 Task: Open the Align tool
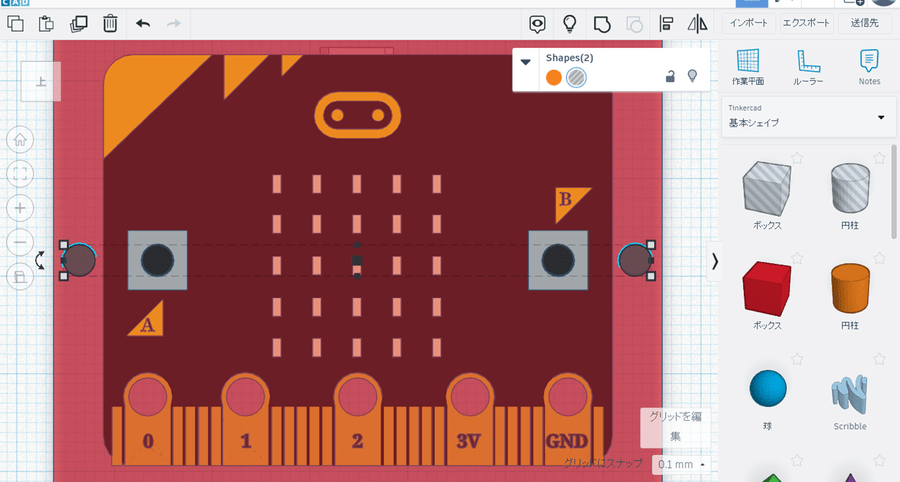pyautogui.click(x=666, y=24)
